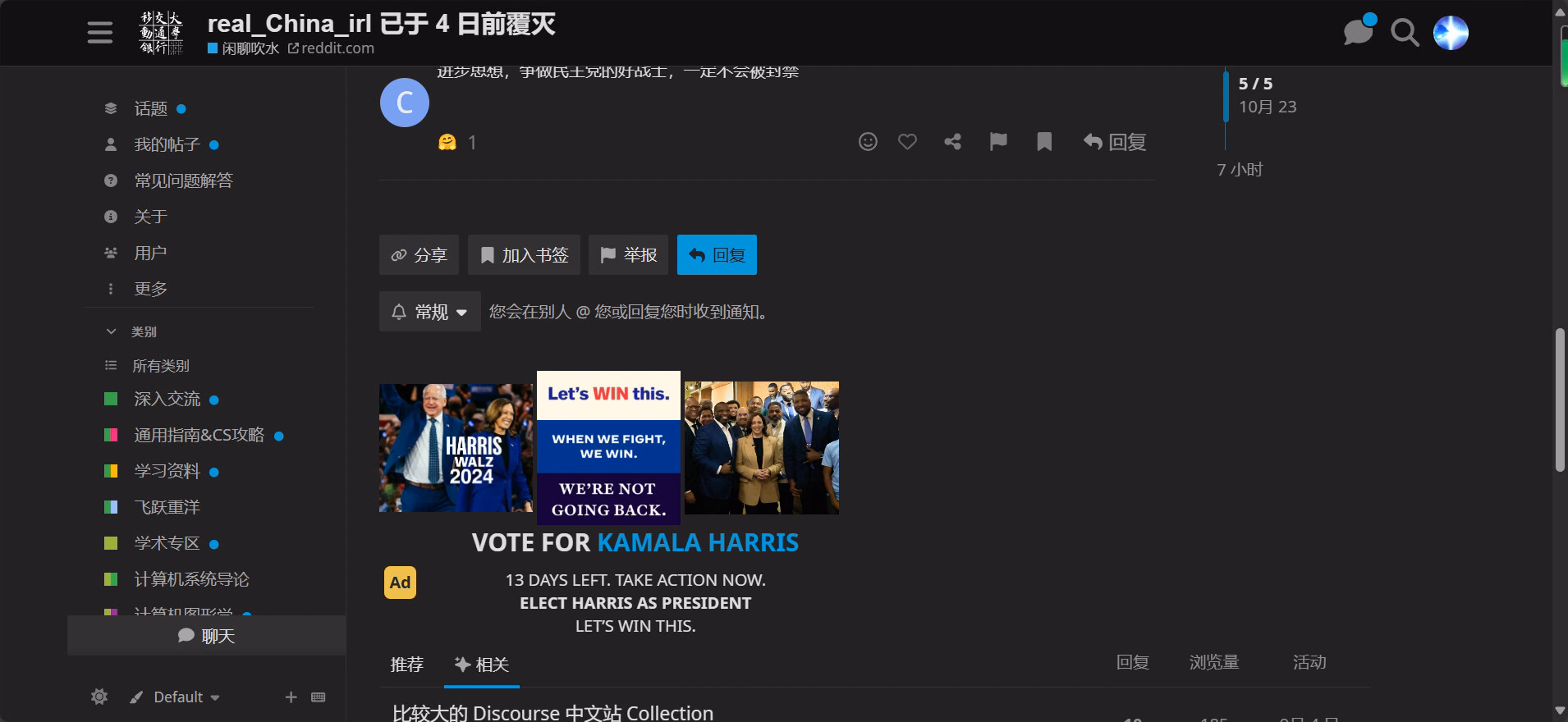1568x722 pixels.
Task: Open the 深入交流 category
Action: click(167, 400)
